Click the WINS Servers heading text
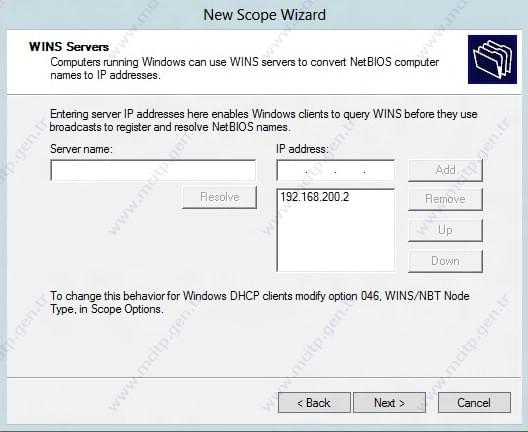 pyautogui.click(x=69, y=47)
